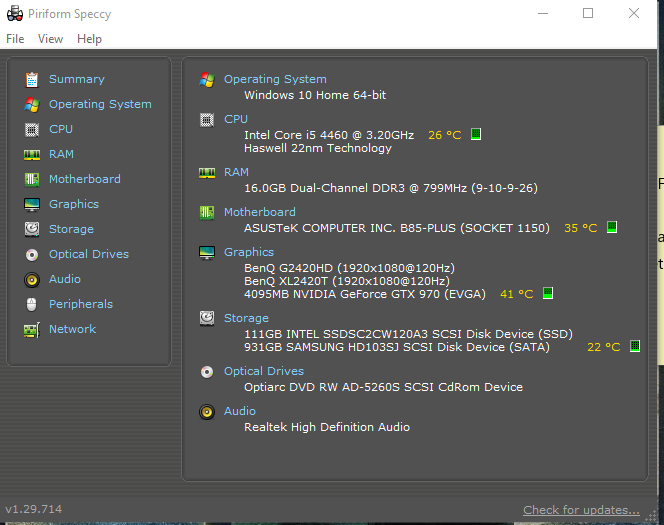Click the Motherboard icon in summary panel
The image size is (664, 525).
click(207, 213)
